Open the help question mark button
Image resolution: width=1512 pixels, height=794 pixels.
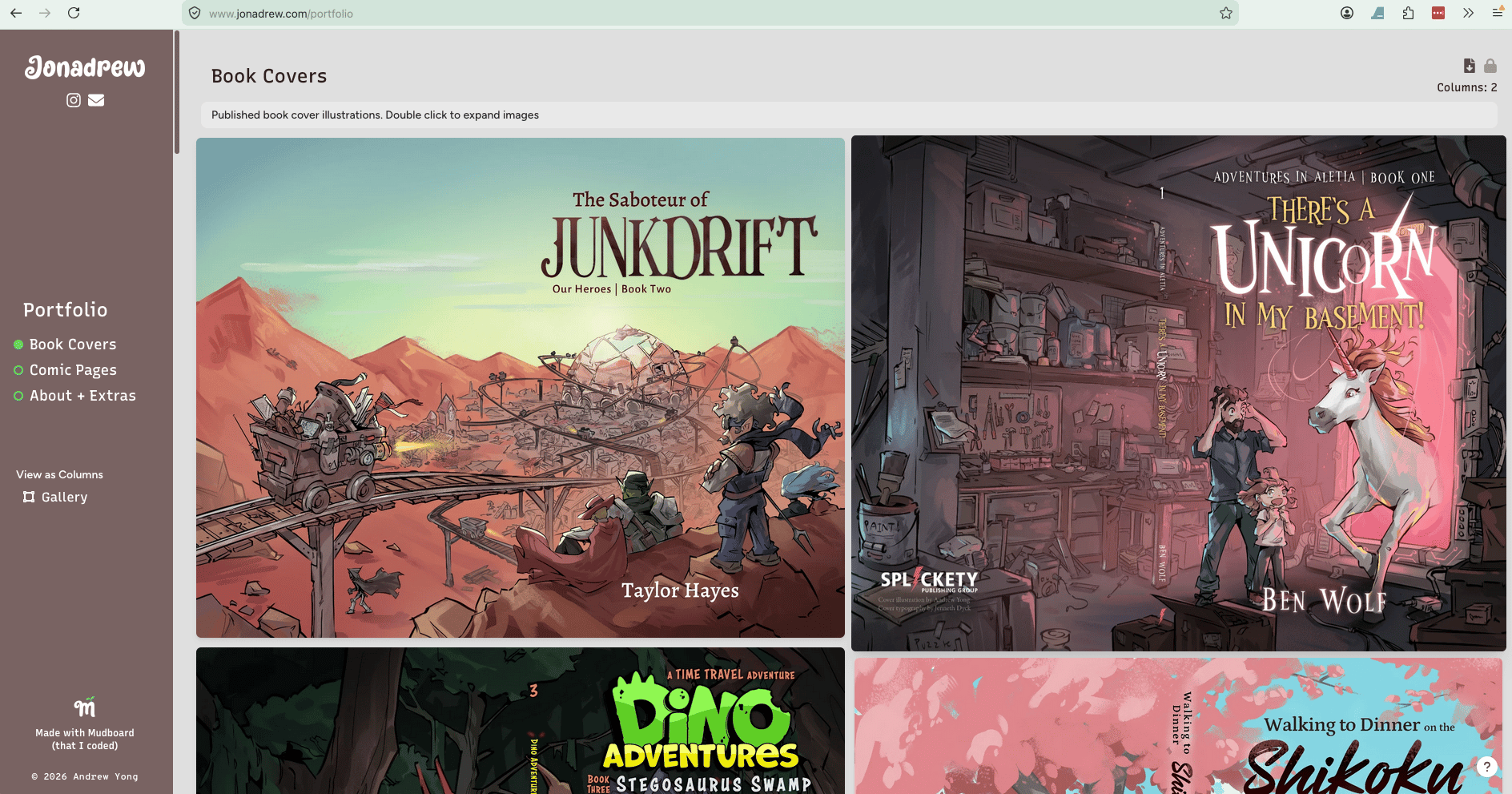point(1486,767)
